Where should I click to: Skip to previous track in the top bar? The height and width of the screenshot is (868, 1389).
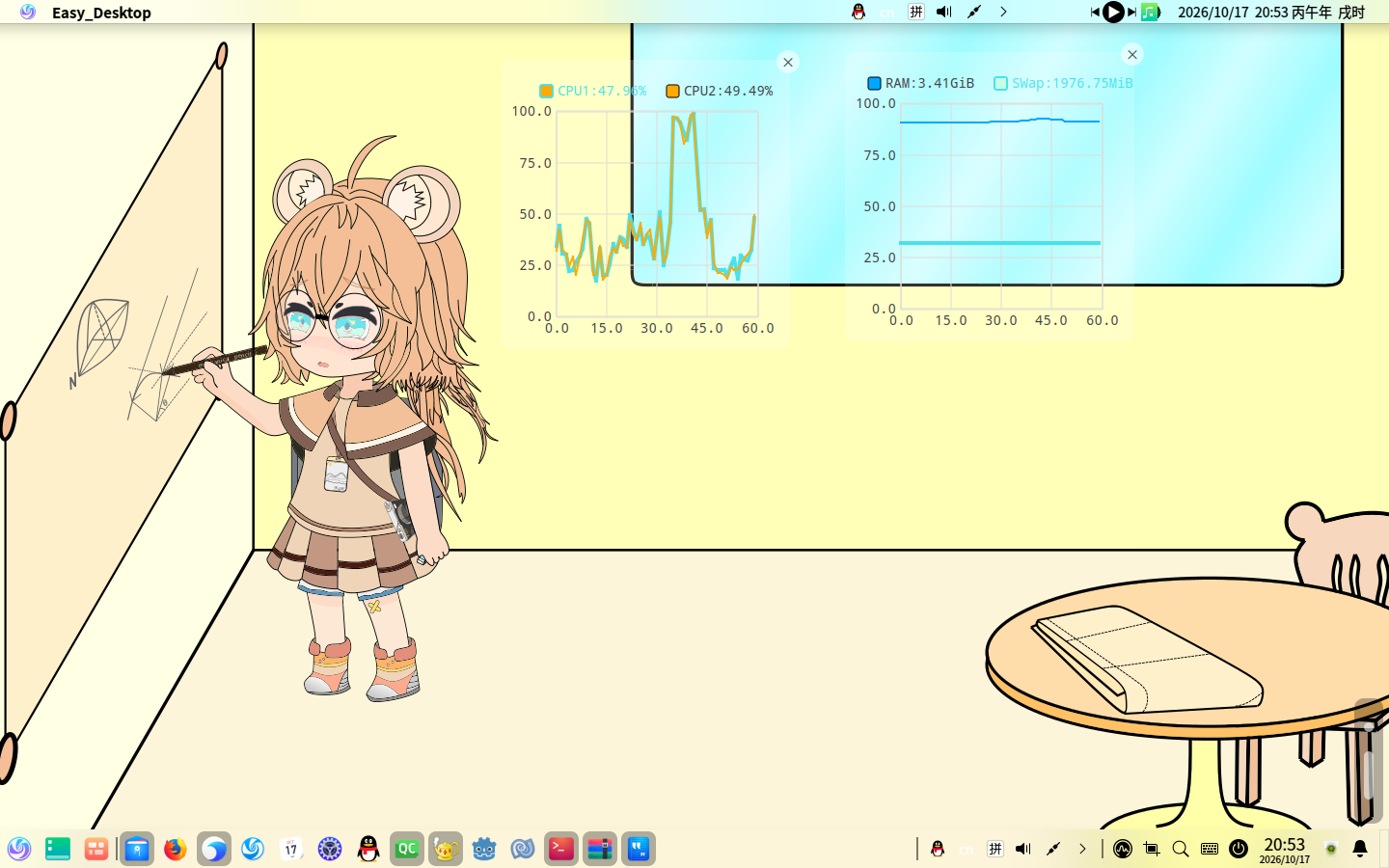(1095, 12)
